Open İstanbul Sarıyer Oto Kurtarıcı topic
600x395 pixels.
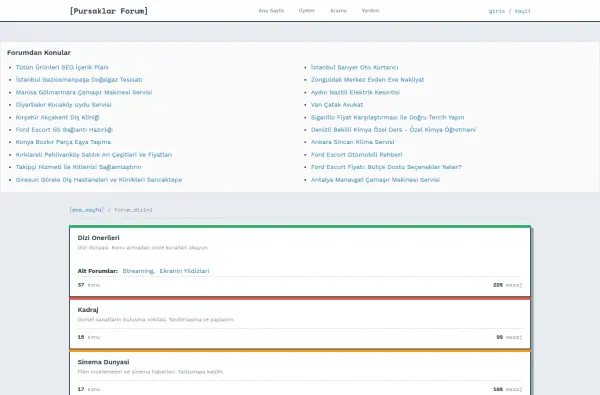[x=354, y=67]
